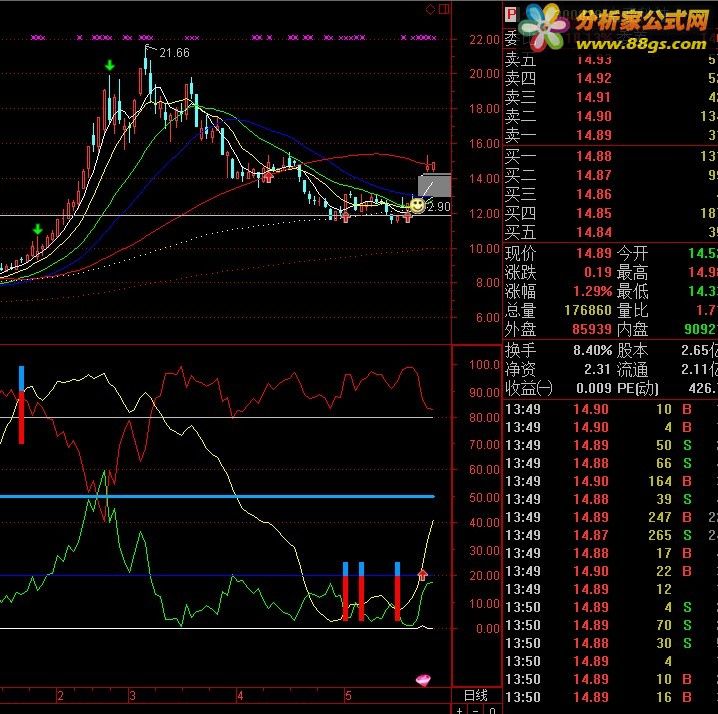Click month marker 5 on the time axis
The height and width of the screenshot is (714, 718).
pyautogui.click(x=348, y=696)
